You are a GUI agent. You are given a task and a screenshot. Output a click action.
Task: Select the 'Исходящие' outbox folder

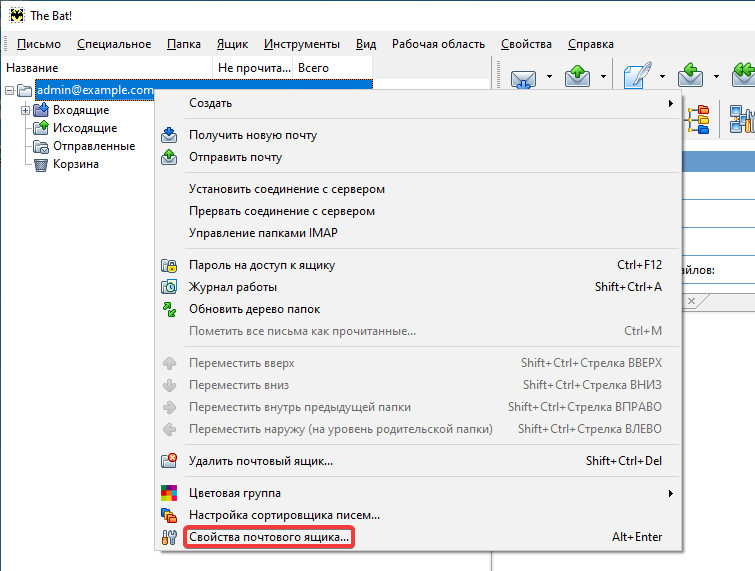click(84, 128)
